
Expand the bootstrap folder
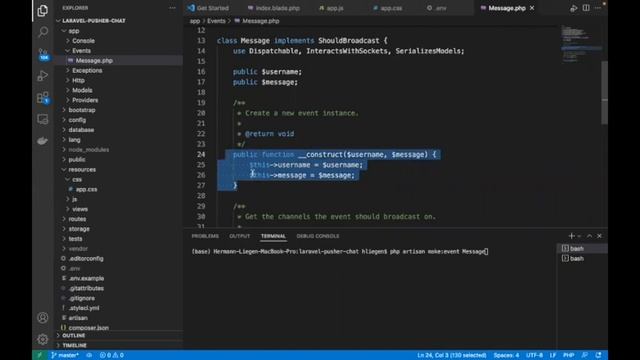pos(82,110)
